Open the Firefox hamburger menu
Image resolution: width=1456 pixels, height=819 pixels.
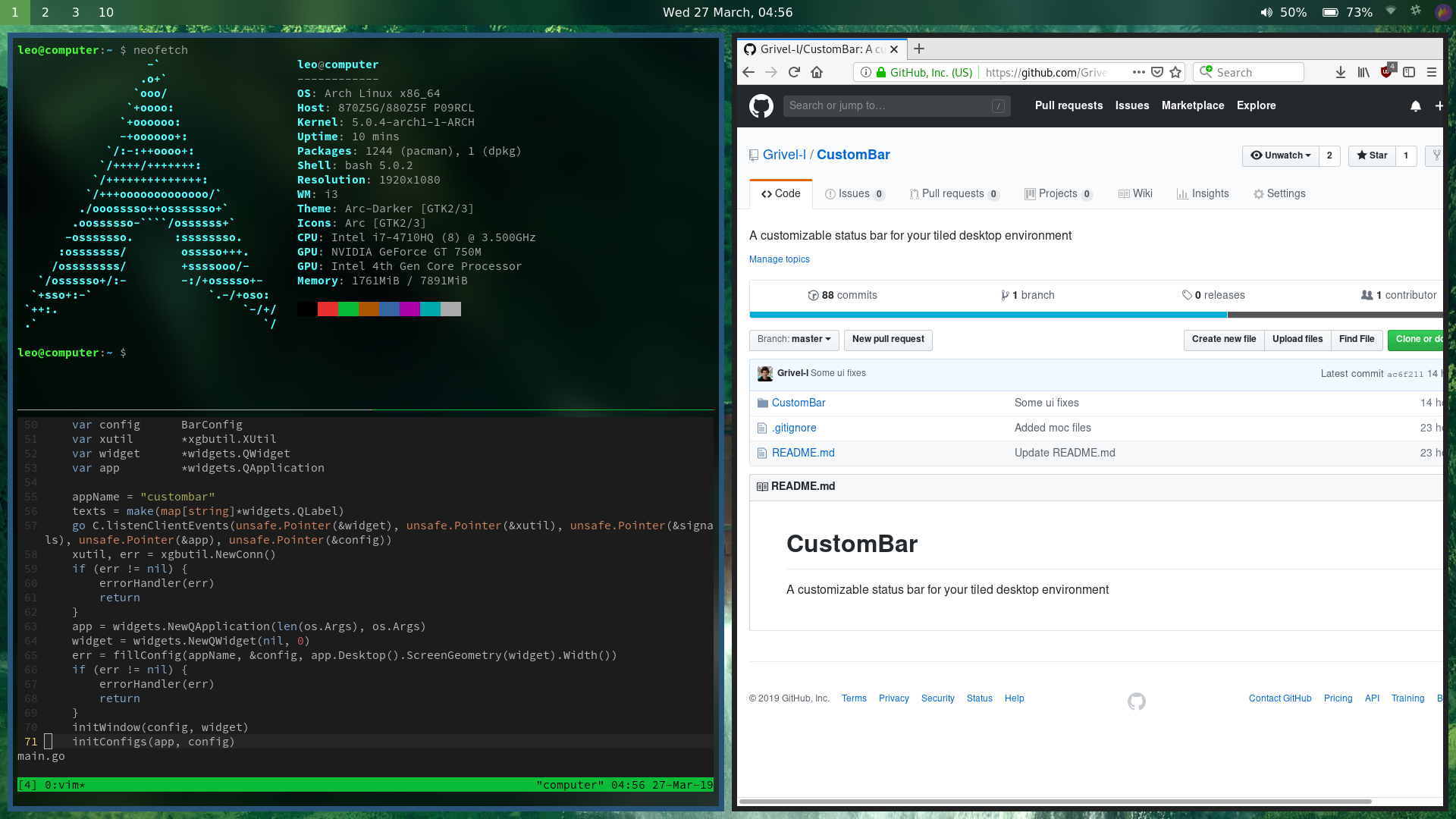pyautogui.click(x=1431, y=72)
